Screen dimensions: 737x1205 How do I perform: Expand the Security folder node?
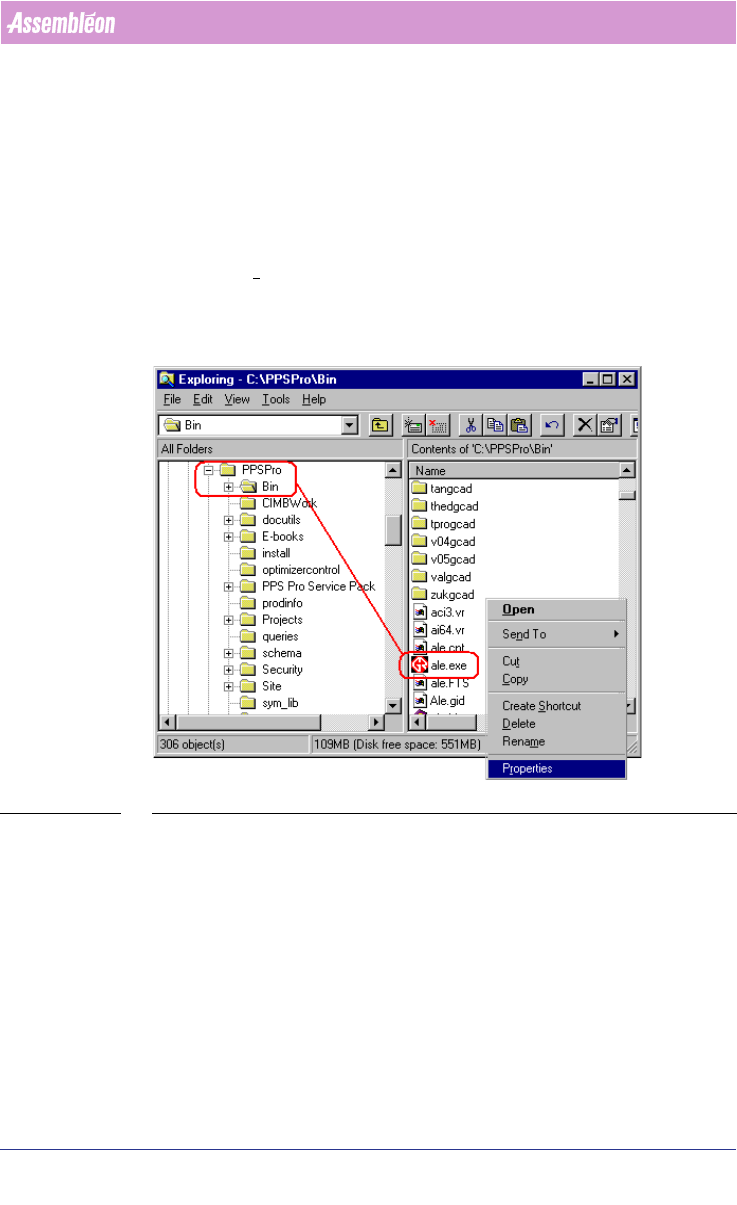click(x=228, y=670)
